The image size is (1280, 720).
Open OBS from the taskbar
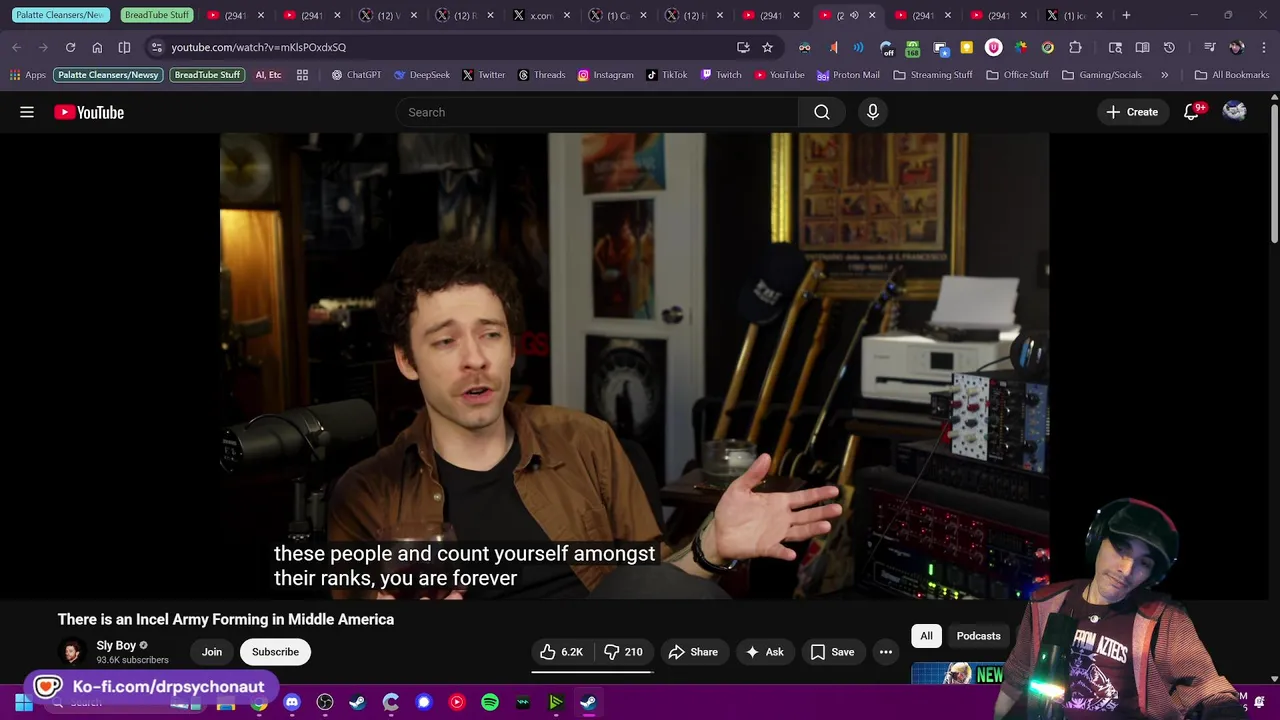coord(325,703)
